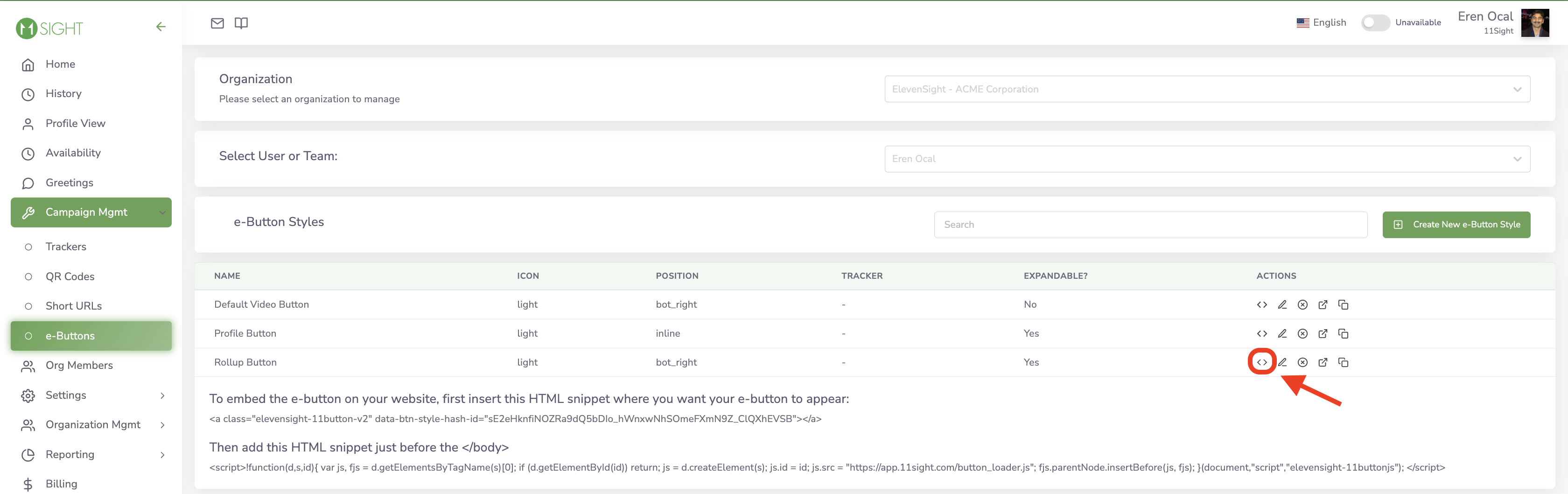Duplicate the Rollup Button style

coord(1344,362)
